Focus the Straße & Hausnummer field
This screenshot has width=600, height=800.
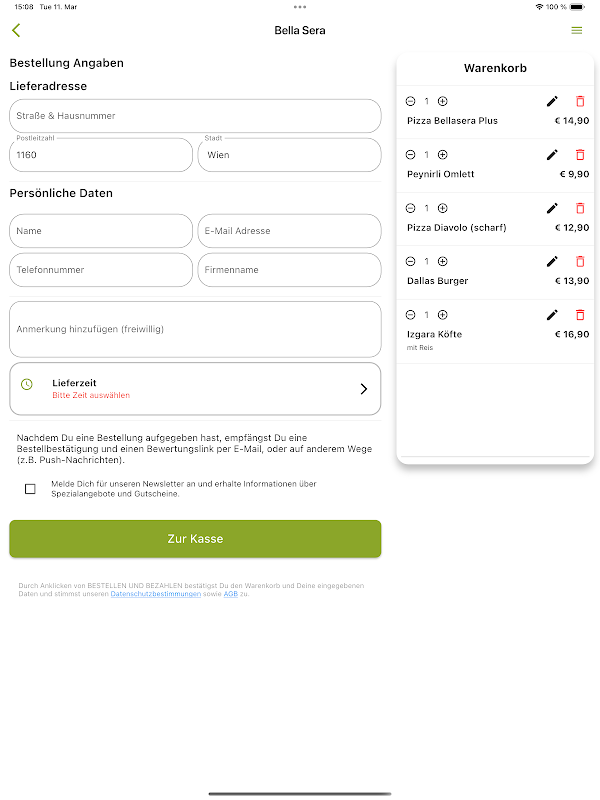pyautogui.click(x=195, y=116)
